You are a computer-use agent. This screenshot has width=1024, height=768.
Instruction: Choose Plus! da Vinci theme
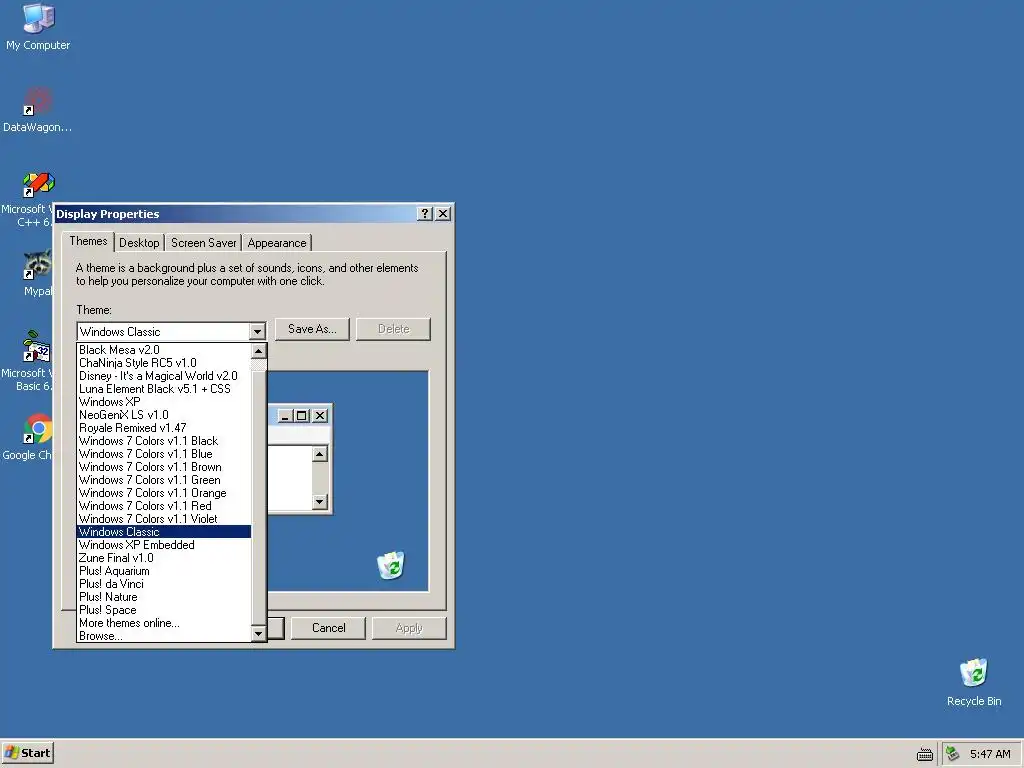(x=164, y=584)
